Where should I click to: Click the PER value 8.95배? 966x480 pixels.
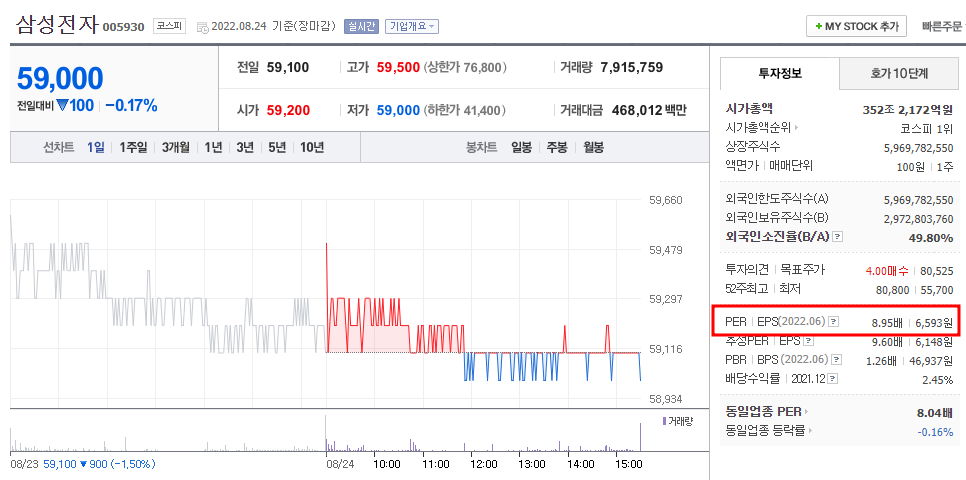(887, 322)
